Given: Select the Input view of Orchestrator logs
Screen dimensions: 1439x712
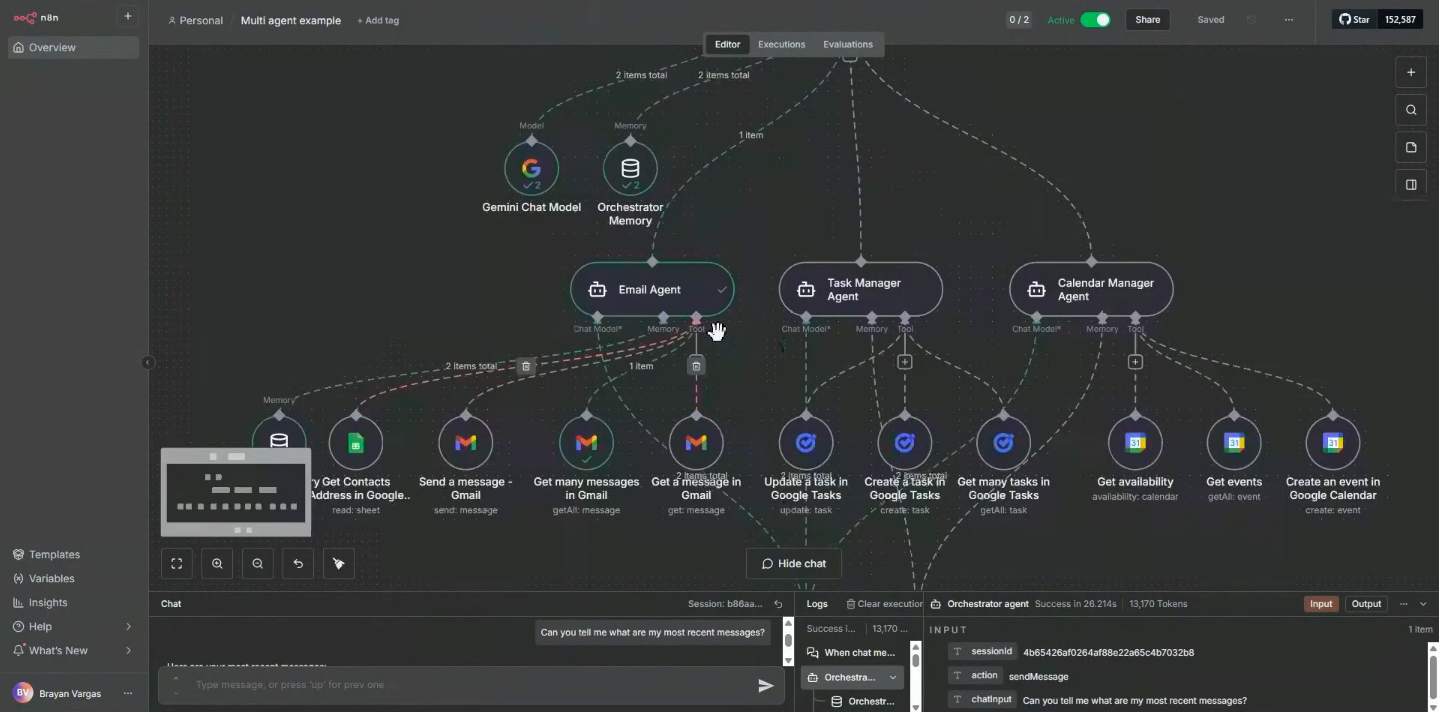Looking at the screenshot, I should [x=1321, y=603].
